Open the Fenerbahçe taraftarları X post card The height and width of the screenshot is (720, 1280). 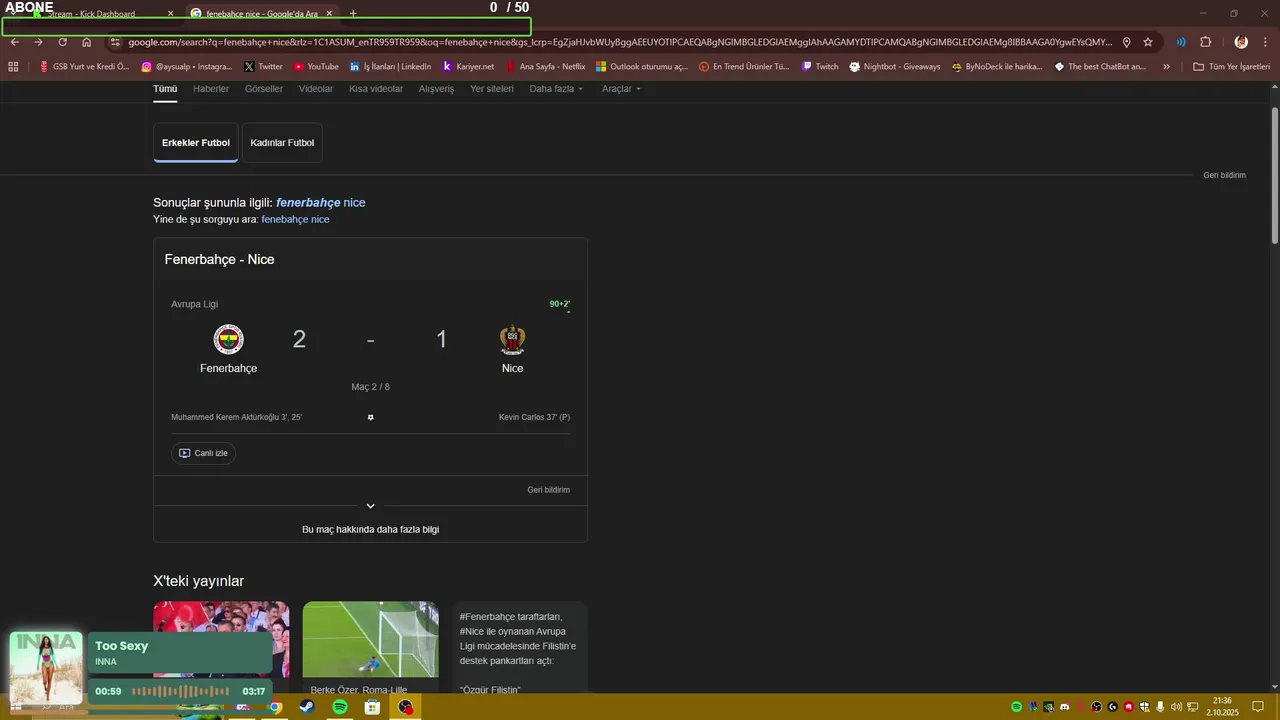pos(519,647)
